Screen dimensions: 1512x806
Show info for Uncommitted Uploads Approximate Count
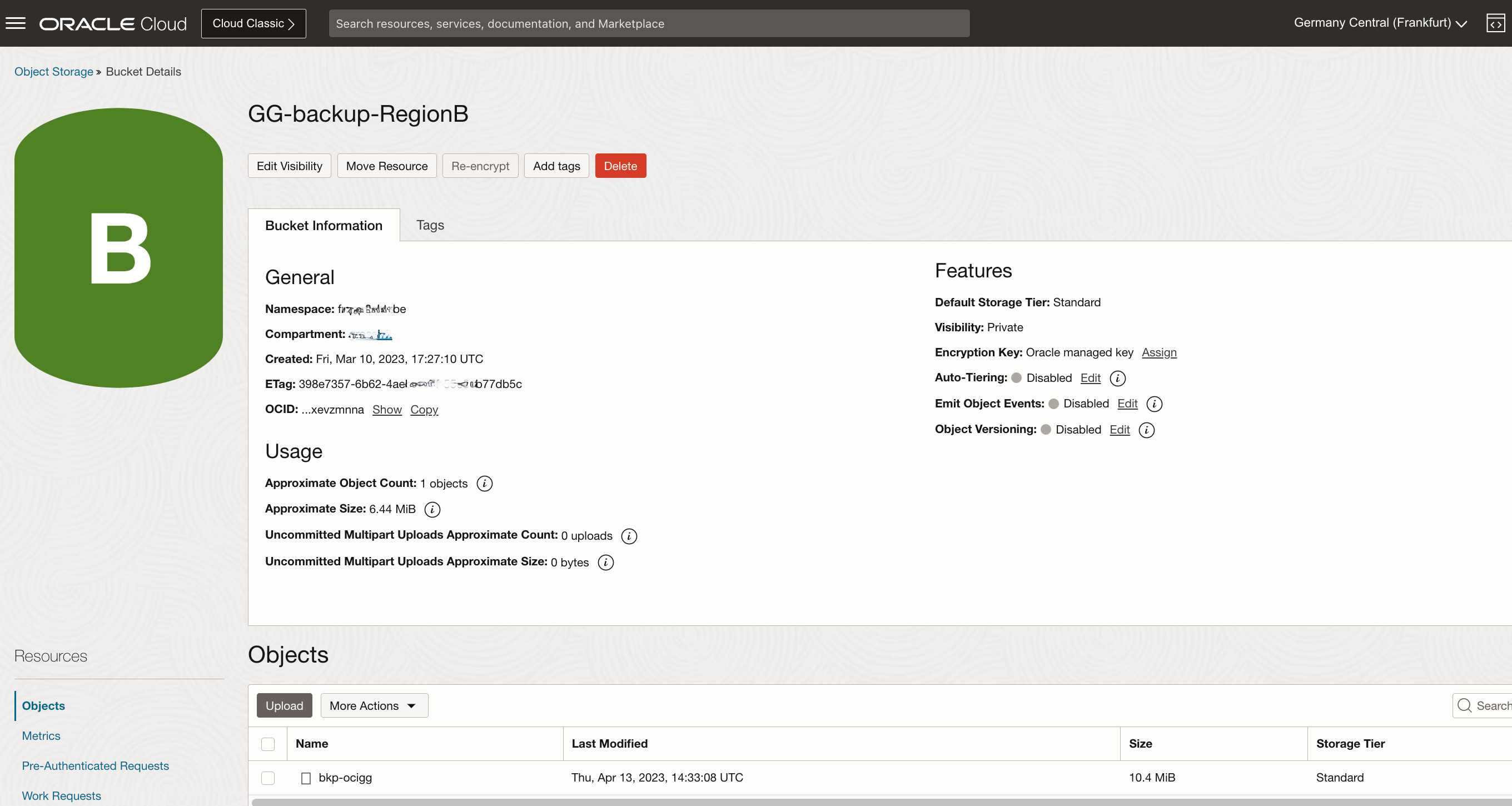click(x=629, y=536)
